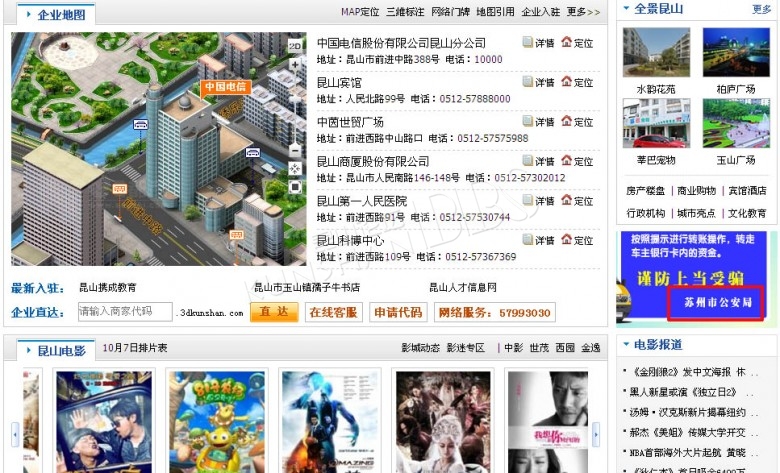
Task: Open the 商业购物 category link
Action: tap(696, 190)
